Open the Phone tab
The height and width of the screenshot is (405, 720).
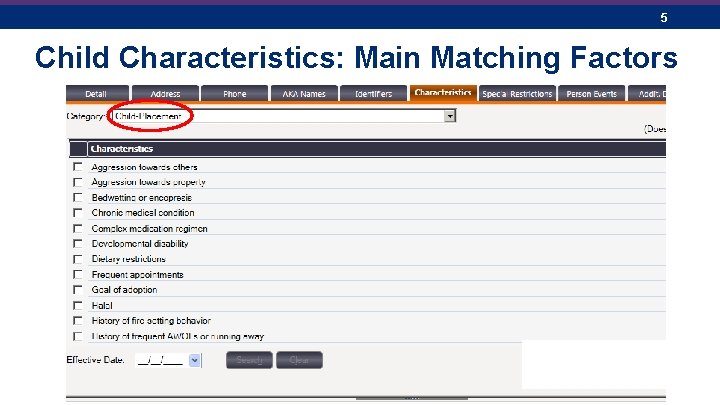(235, 94)
